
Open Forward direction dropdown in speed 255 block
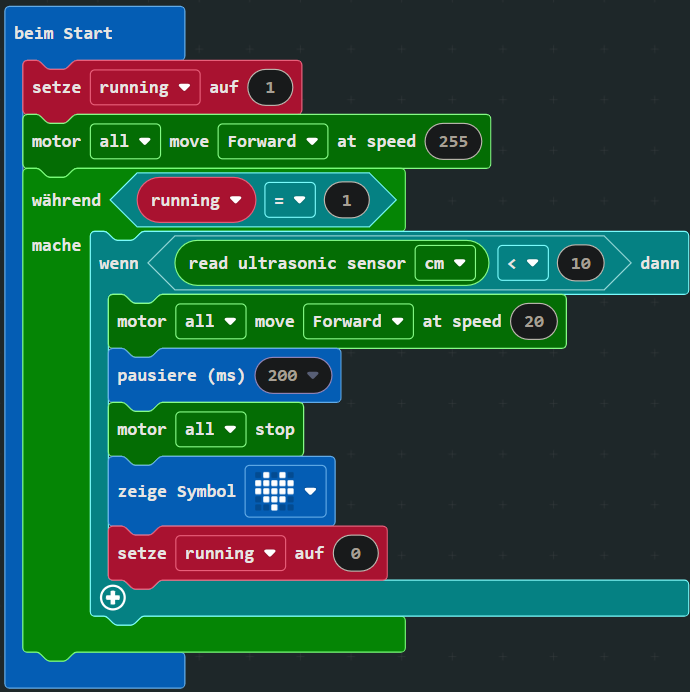pyautogui.click(x=273, y=141)
